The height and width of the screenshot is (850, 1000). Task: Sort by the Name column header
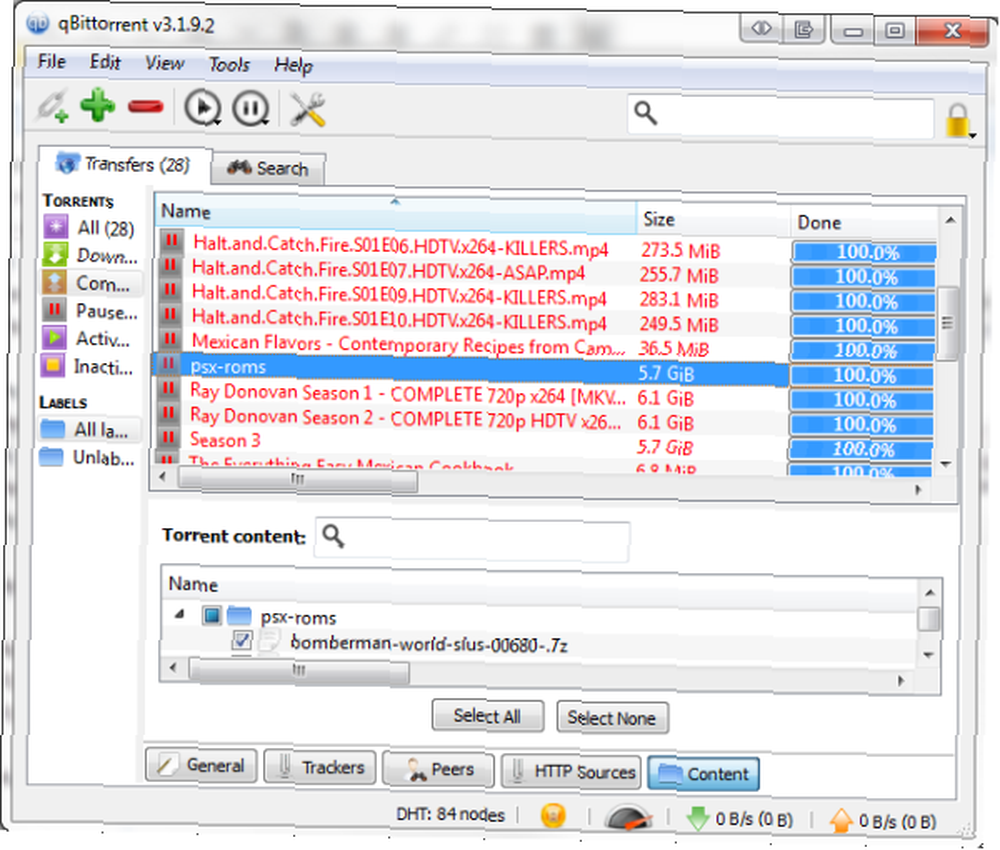pos(395,214)
